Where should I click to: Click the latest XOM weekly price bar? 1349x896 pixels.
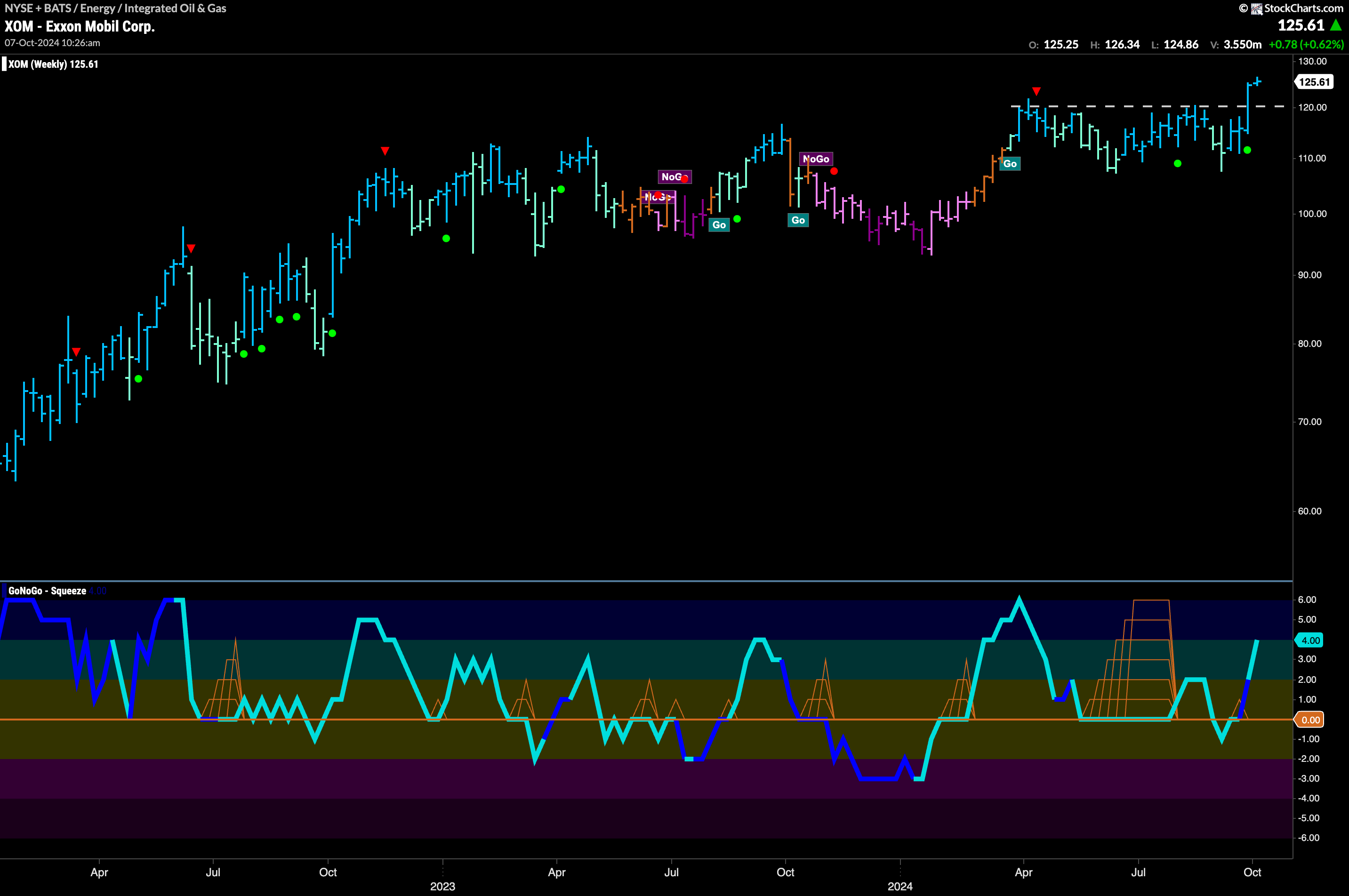click(1257, 82)
